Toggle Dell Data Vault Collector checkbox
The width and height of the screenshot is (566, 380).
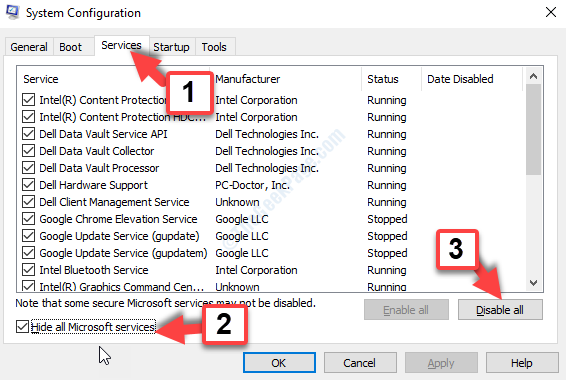pyautogui.click(x=29, y=150)
